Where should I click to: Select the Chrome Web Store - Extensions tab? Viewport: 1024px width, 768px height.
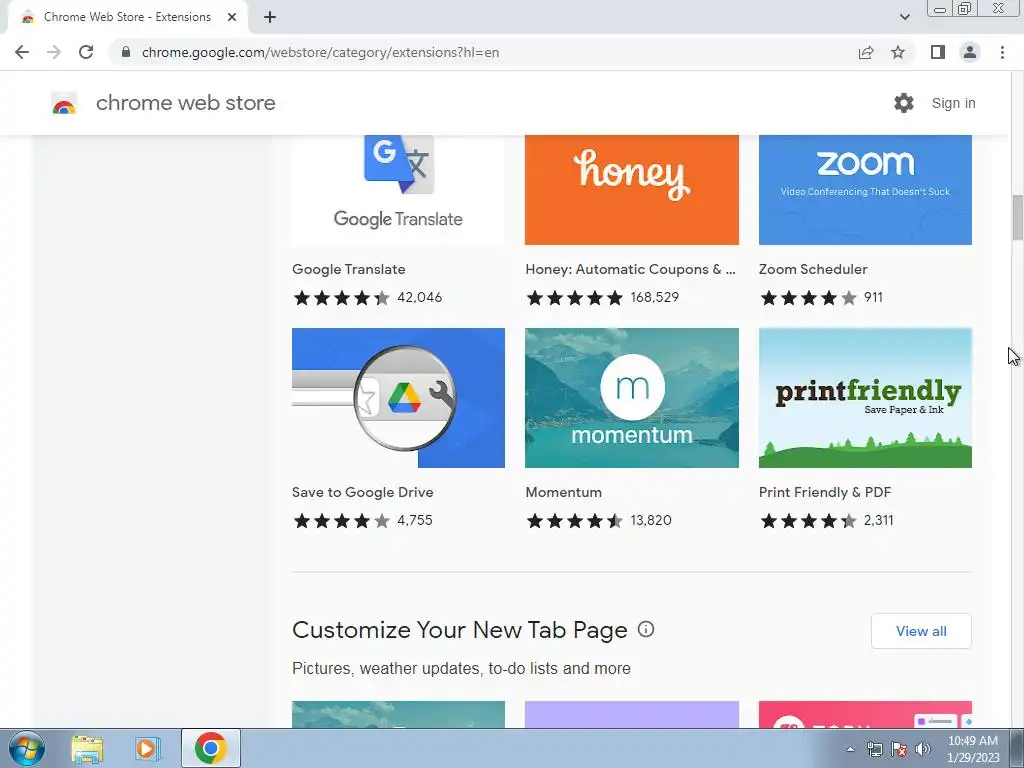(127, 17)
